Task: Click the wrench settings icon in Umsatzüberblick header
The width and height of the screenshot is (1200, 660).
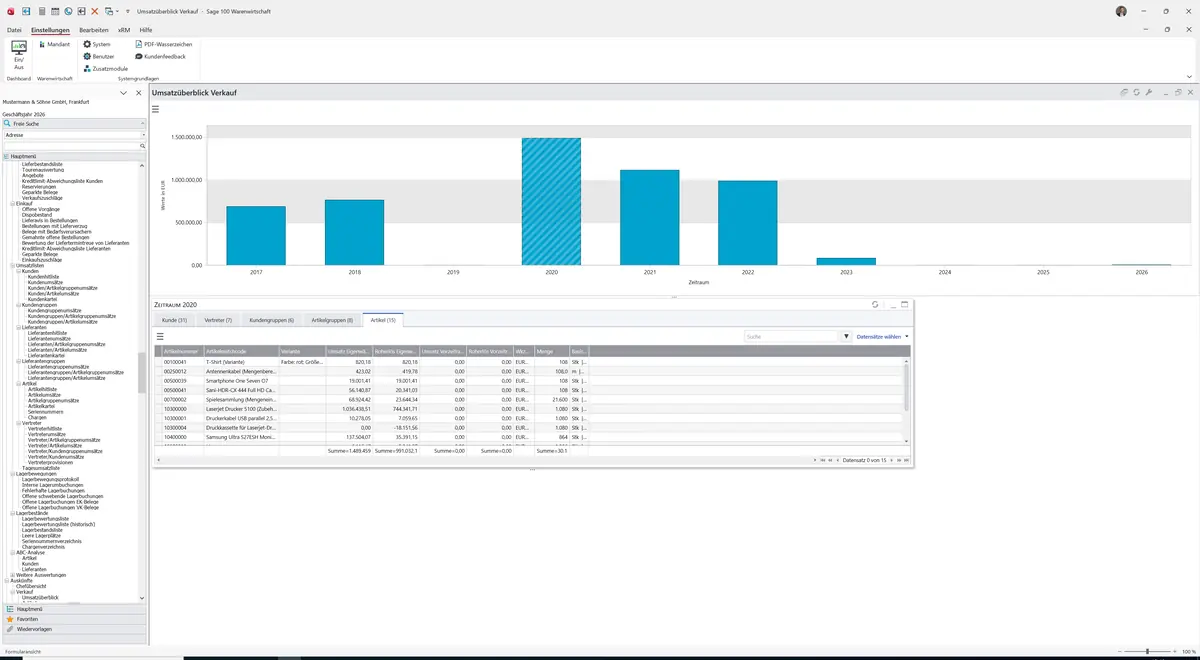Action: pos(1149,92)
